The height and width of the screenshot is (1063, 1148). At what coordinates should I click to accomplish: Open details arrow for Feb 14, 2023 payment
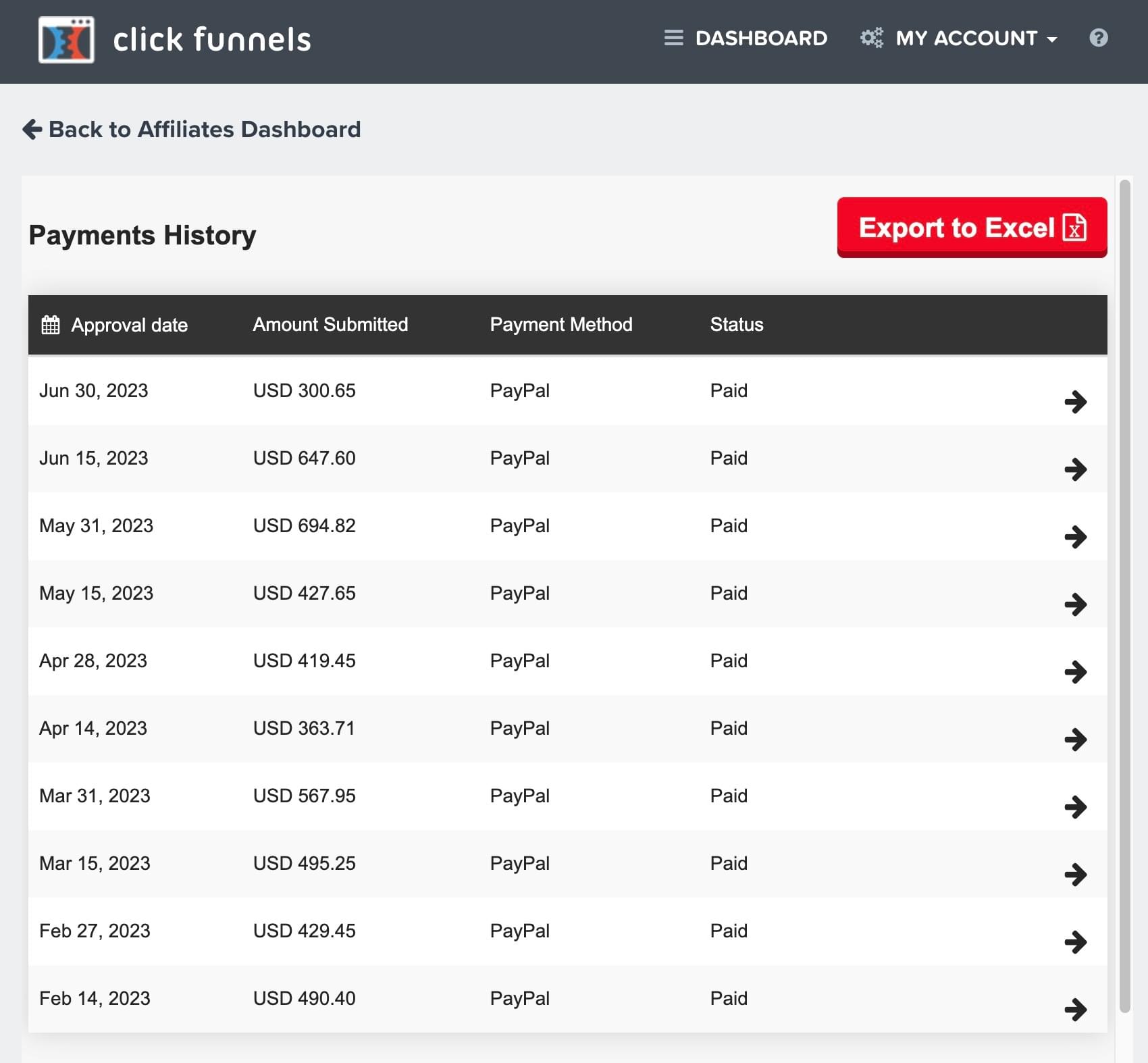(1076, 1010)
